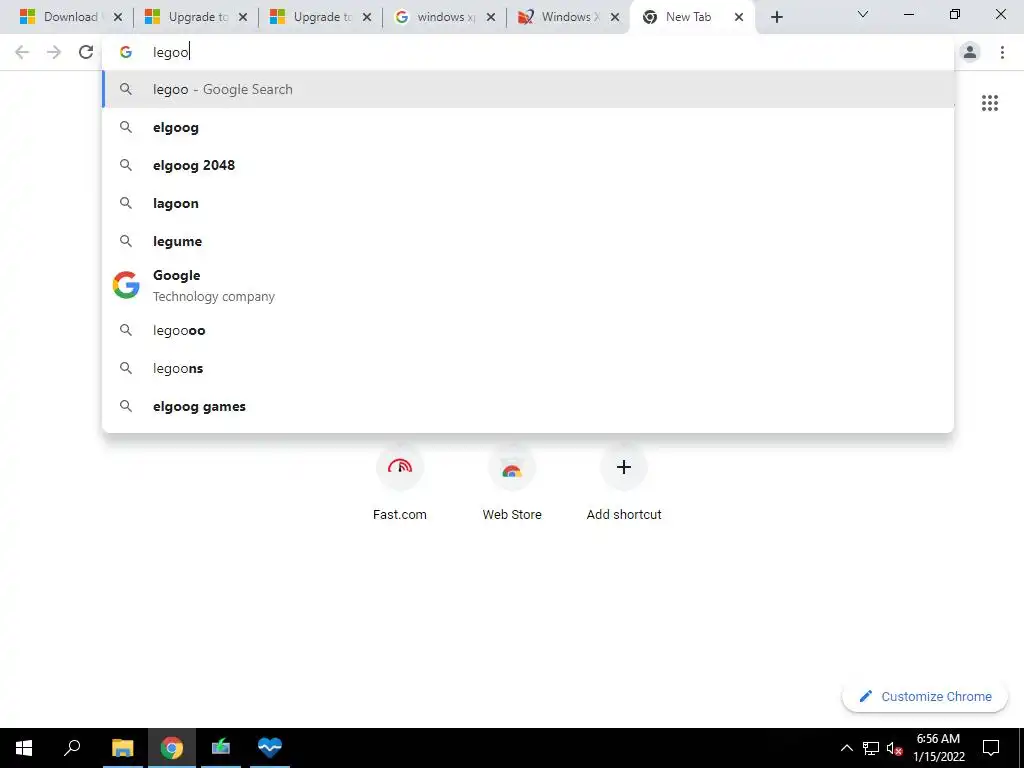Select the legoooo suggestion

tap(528, 330)
